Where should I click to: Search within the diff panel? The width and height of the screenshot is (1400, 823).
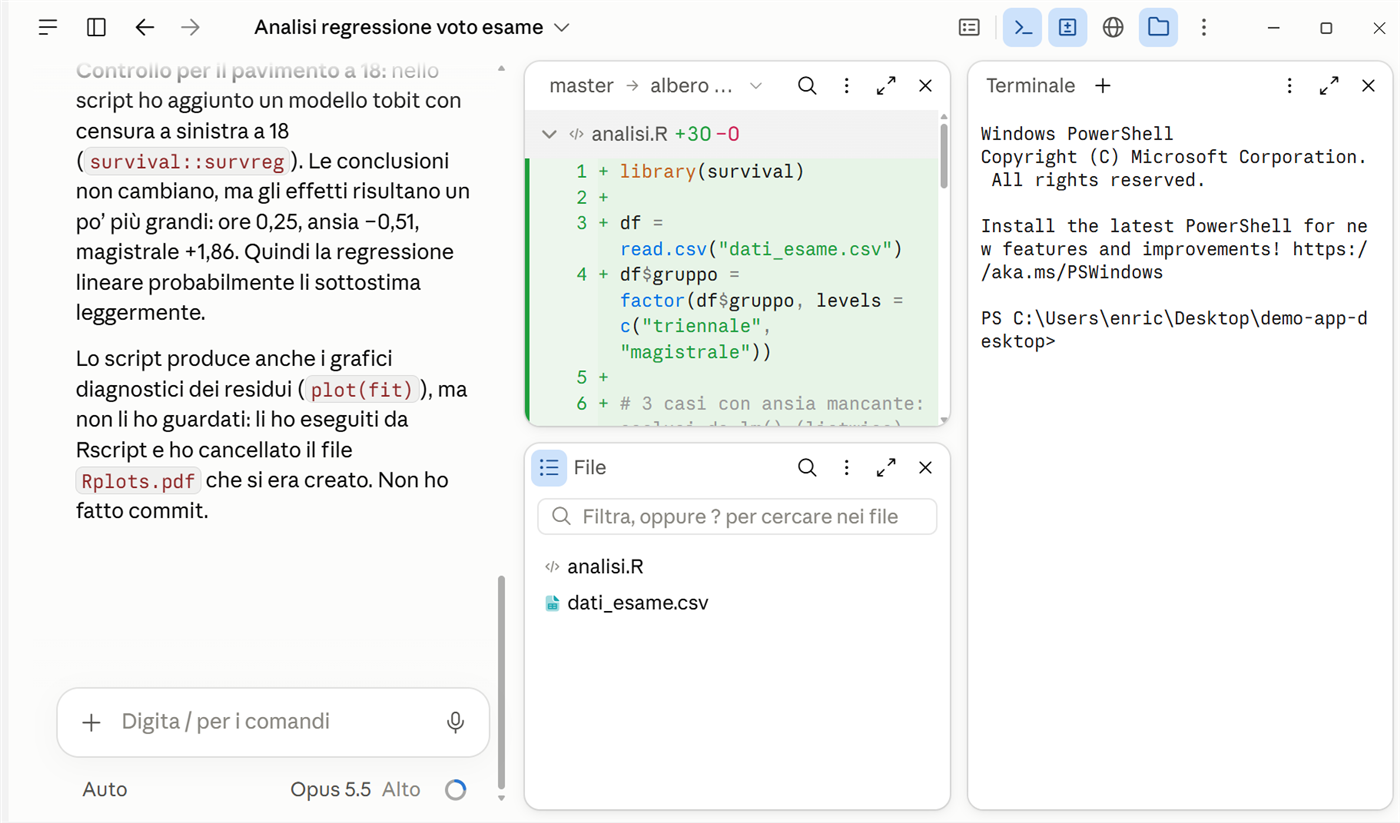807,86
